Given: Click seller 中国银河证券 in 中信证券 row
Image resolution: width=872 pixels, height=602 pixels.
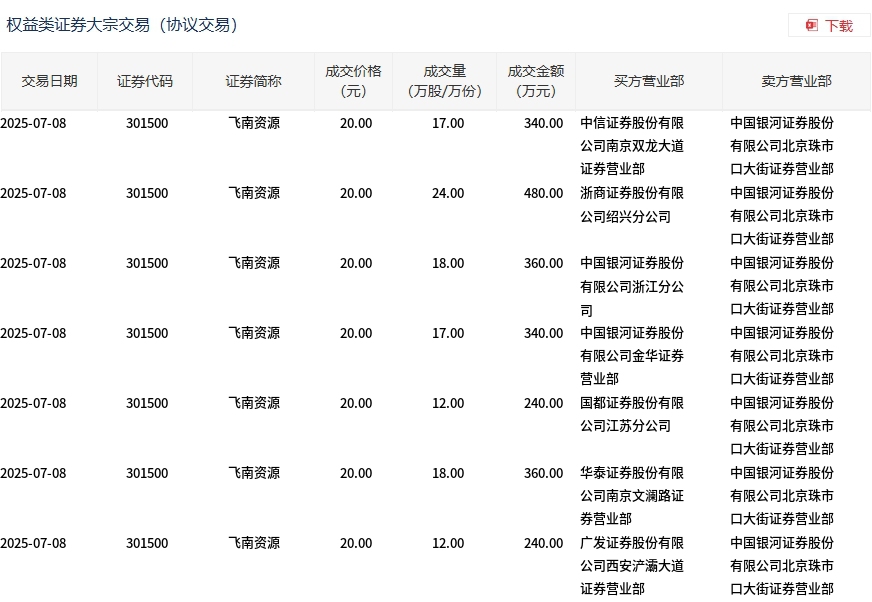Looking at the screenshot, I should click(782, 146).
